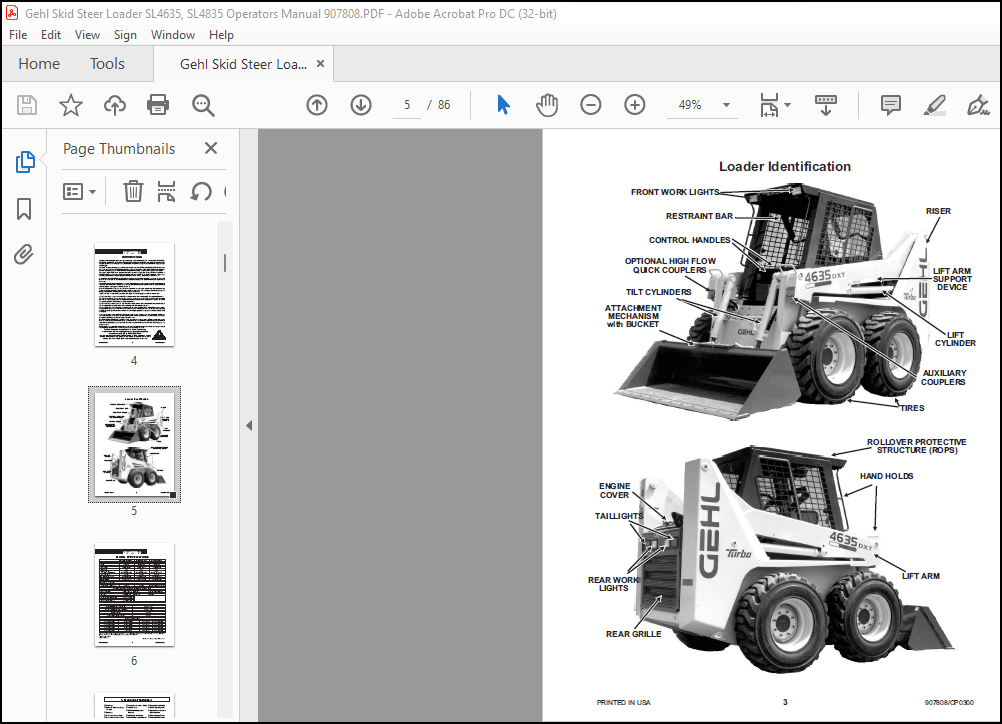1002x724 pixels.
Task: Close the Gehl Skid Steer document tab
Action: (x=320, y=63)
